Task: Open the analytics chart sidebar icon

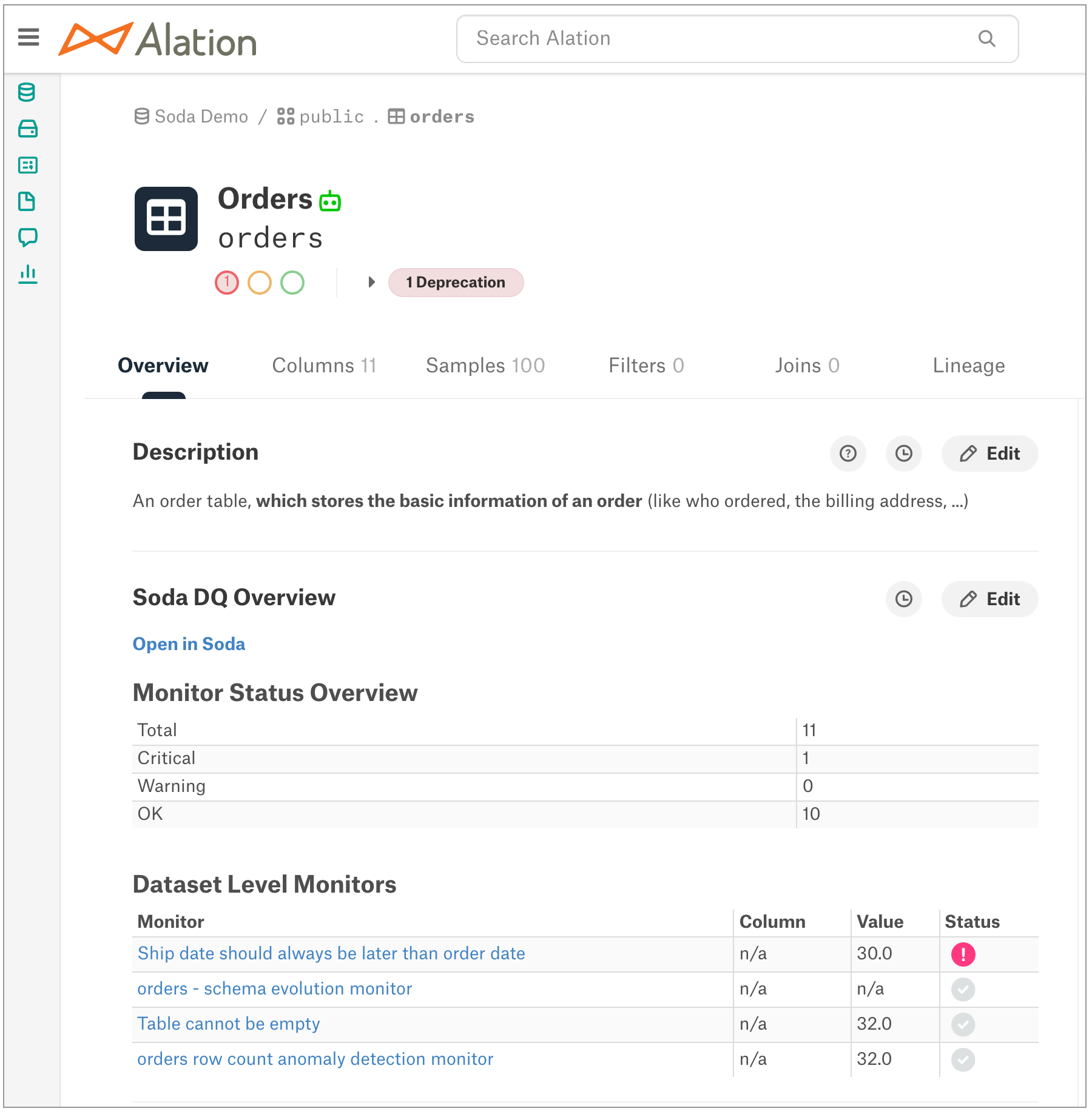Action: (27, 273)
